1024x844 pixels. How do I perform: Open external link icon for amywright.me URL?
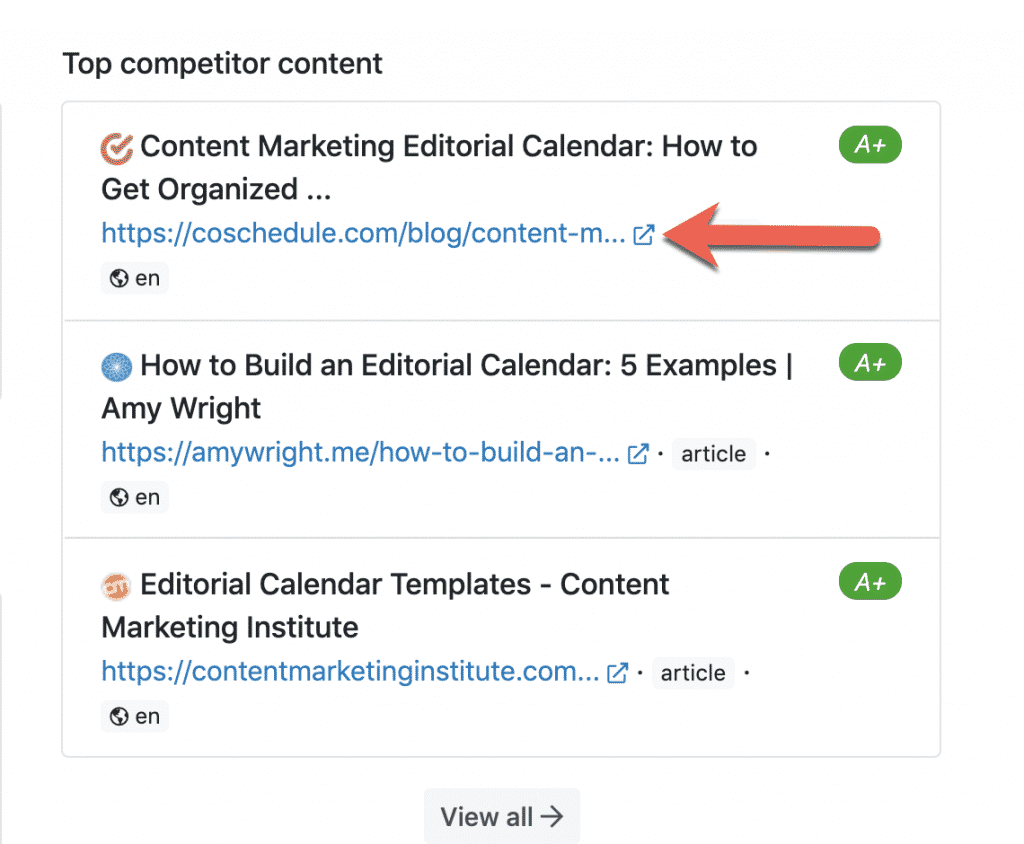pyautogui.click(x=637, y=454)
